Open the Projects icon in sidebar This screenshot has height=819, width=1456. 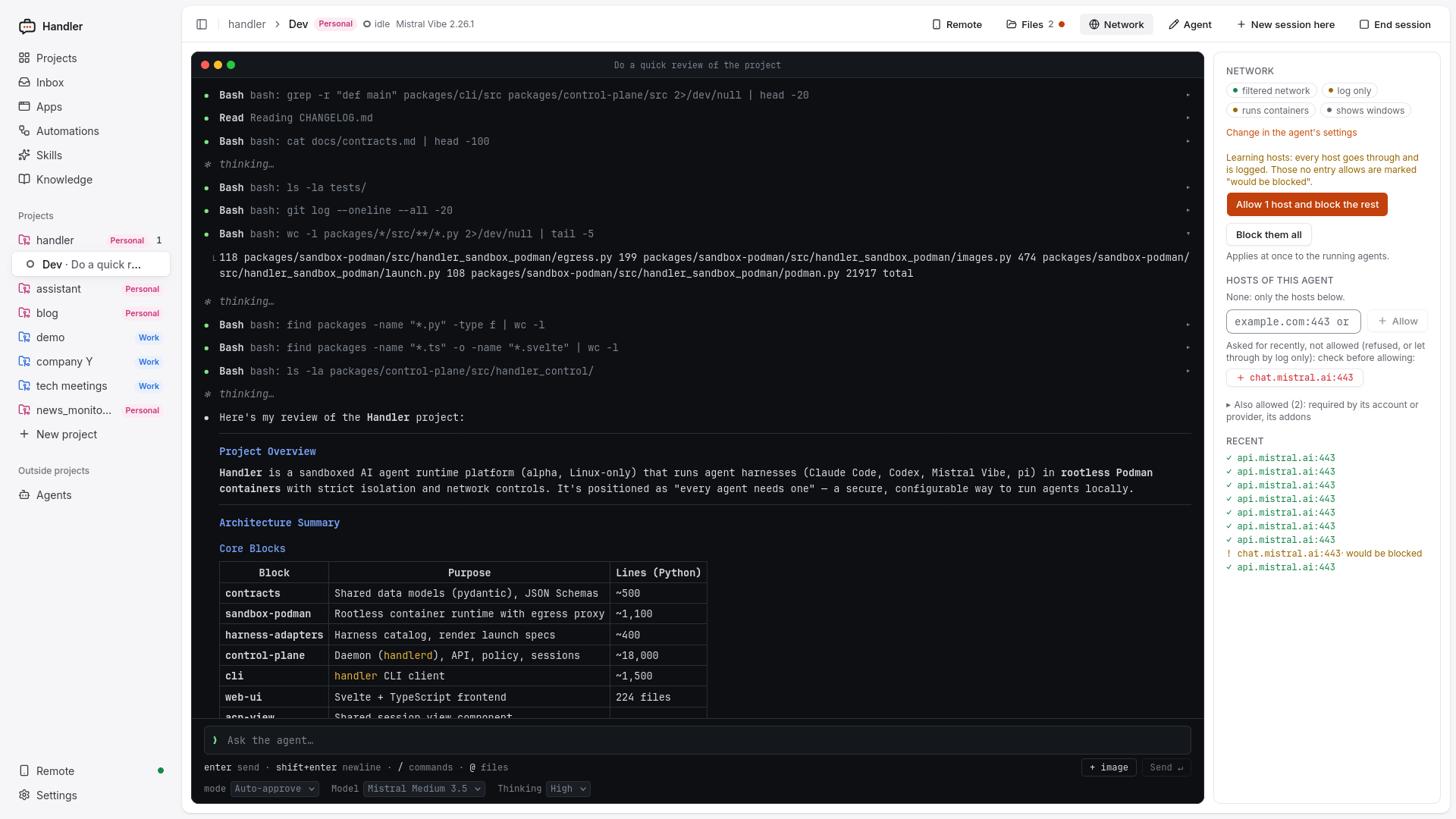pos(24,58)
